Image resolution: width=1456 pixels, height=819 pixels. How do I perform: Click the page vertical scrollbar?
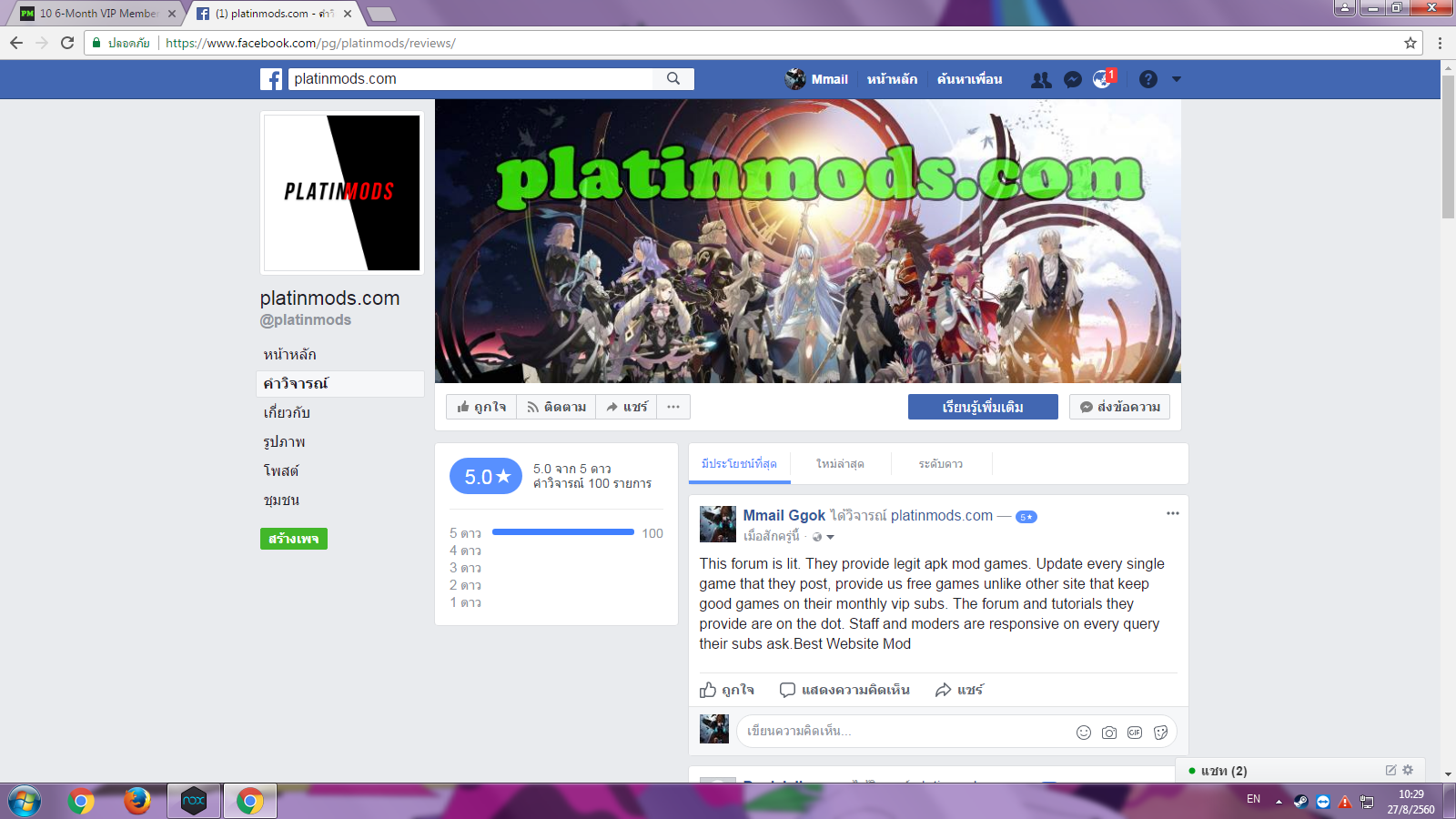(1448, 146)
